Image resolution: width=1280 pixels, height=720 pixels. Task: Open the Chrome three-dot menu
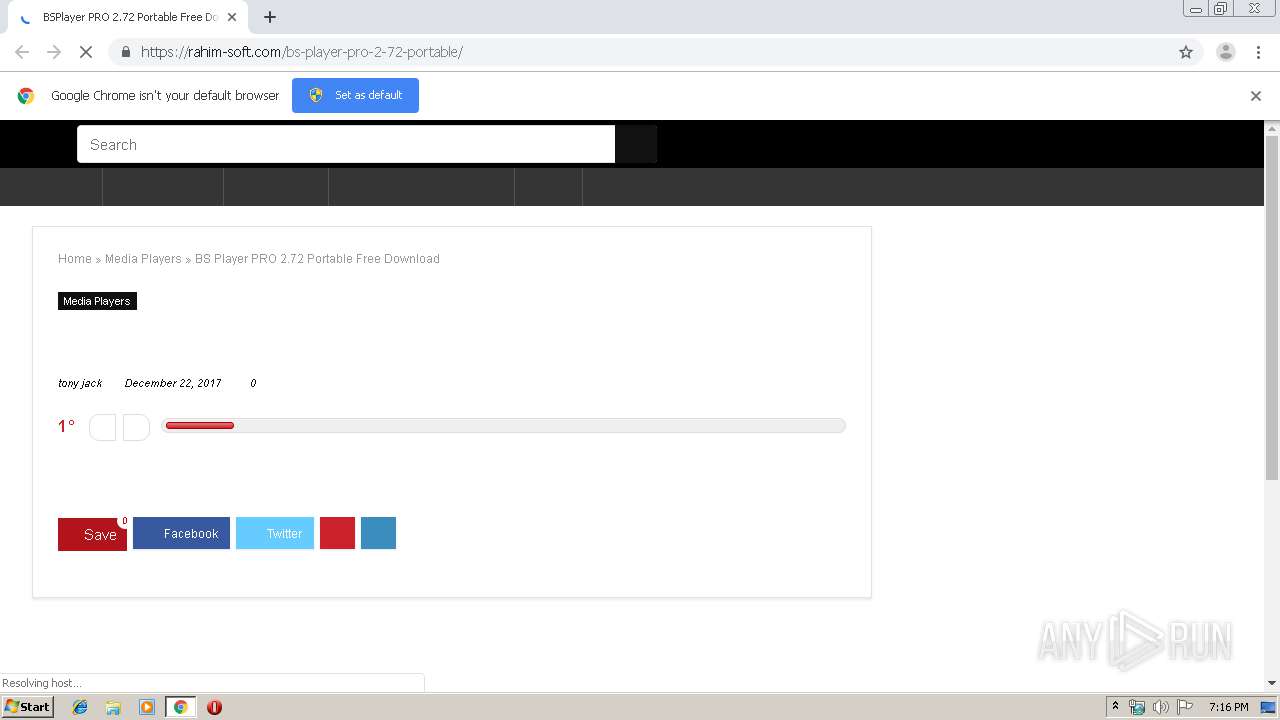click(1258, 52)
